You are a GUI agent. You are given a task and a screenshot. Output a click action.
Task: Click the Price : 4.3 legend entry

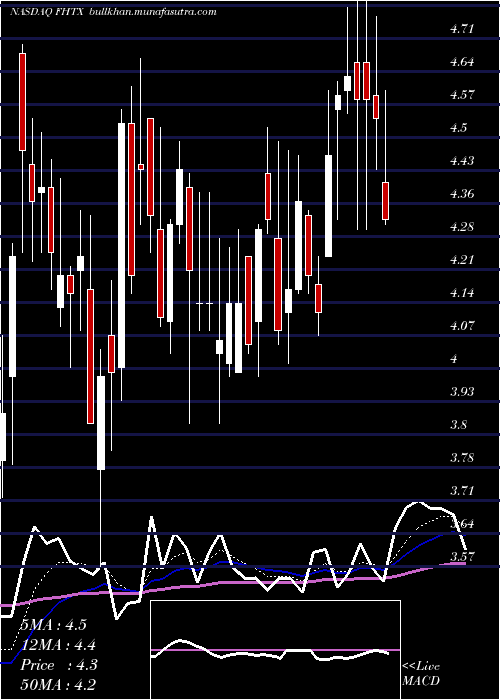(58, 665)
